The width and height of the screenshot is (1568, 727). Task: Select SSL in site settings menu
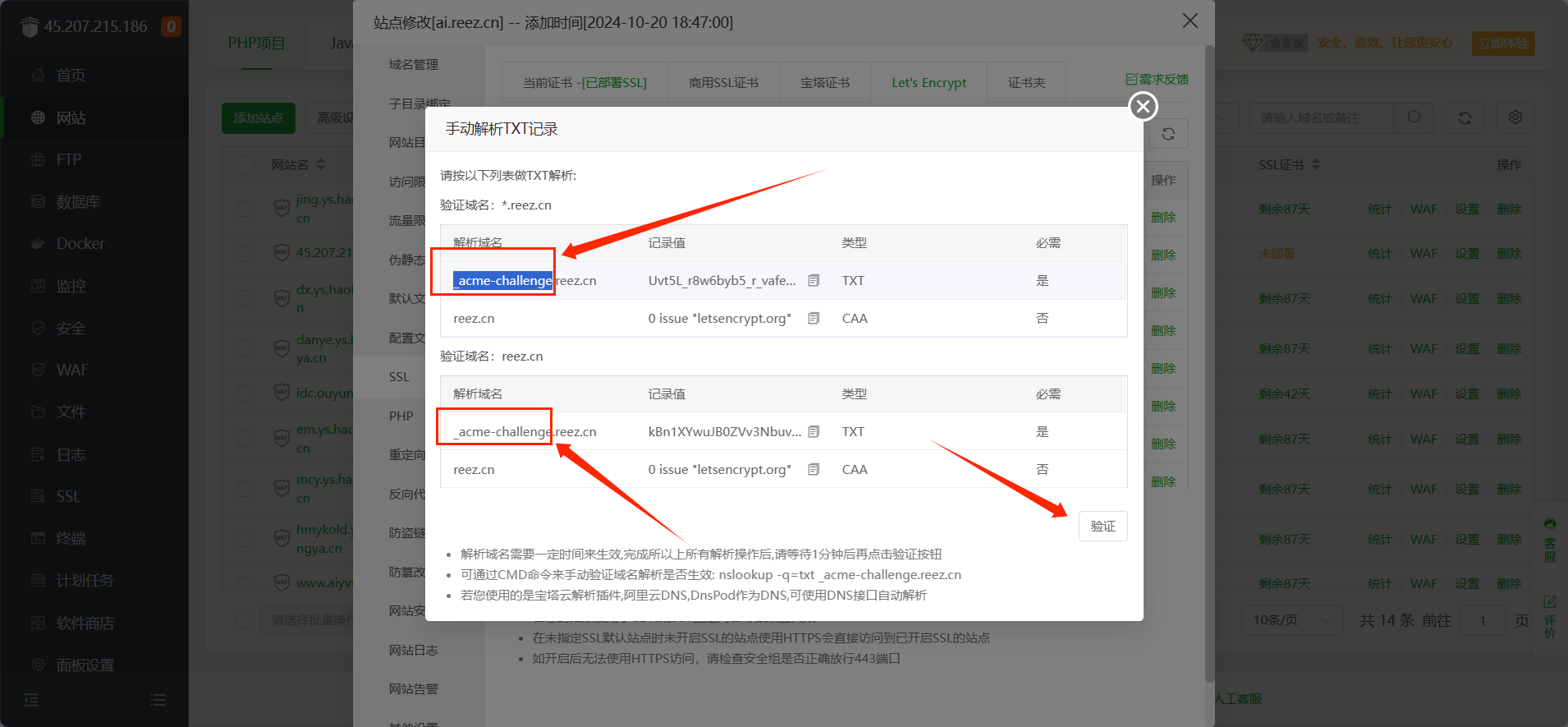tap(399, 377)
